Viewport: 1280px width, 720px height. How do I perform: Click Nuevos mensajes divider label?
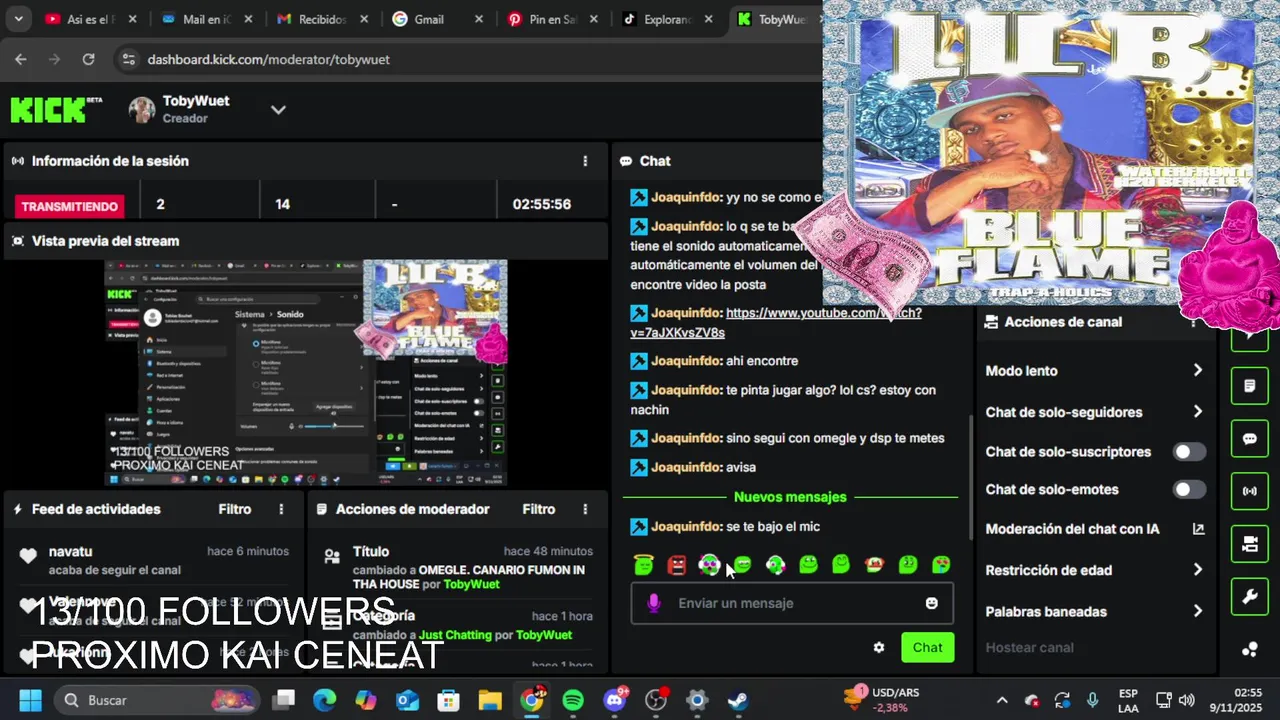[x=790, y=497]
